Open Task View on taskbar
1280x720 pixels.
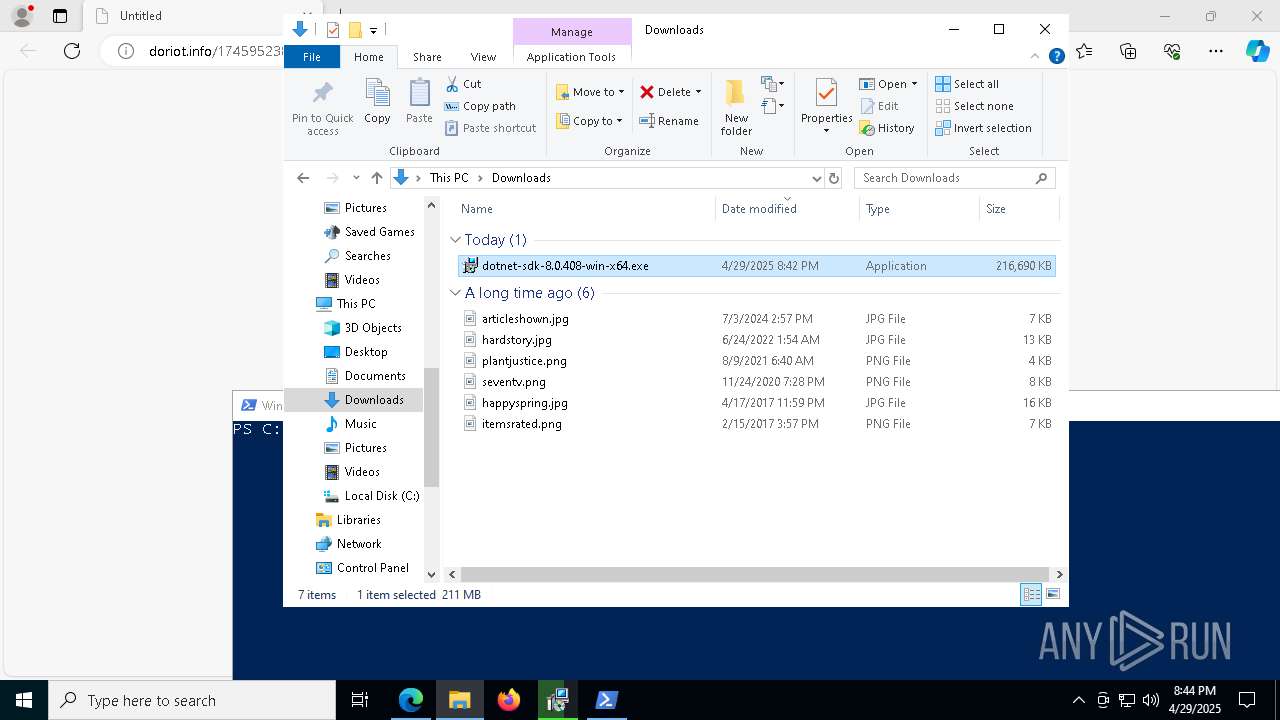tap(360, 700)
